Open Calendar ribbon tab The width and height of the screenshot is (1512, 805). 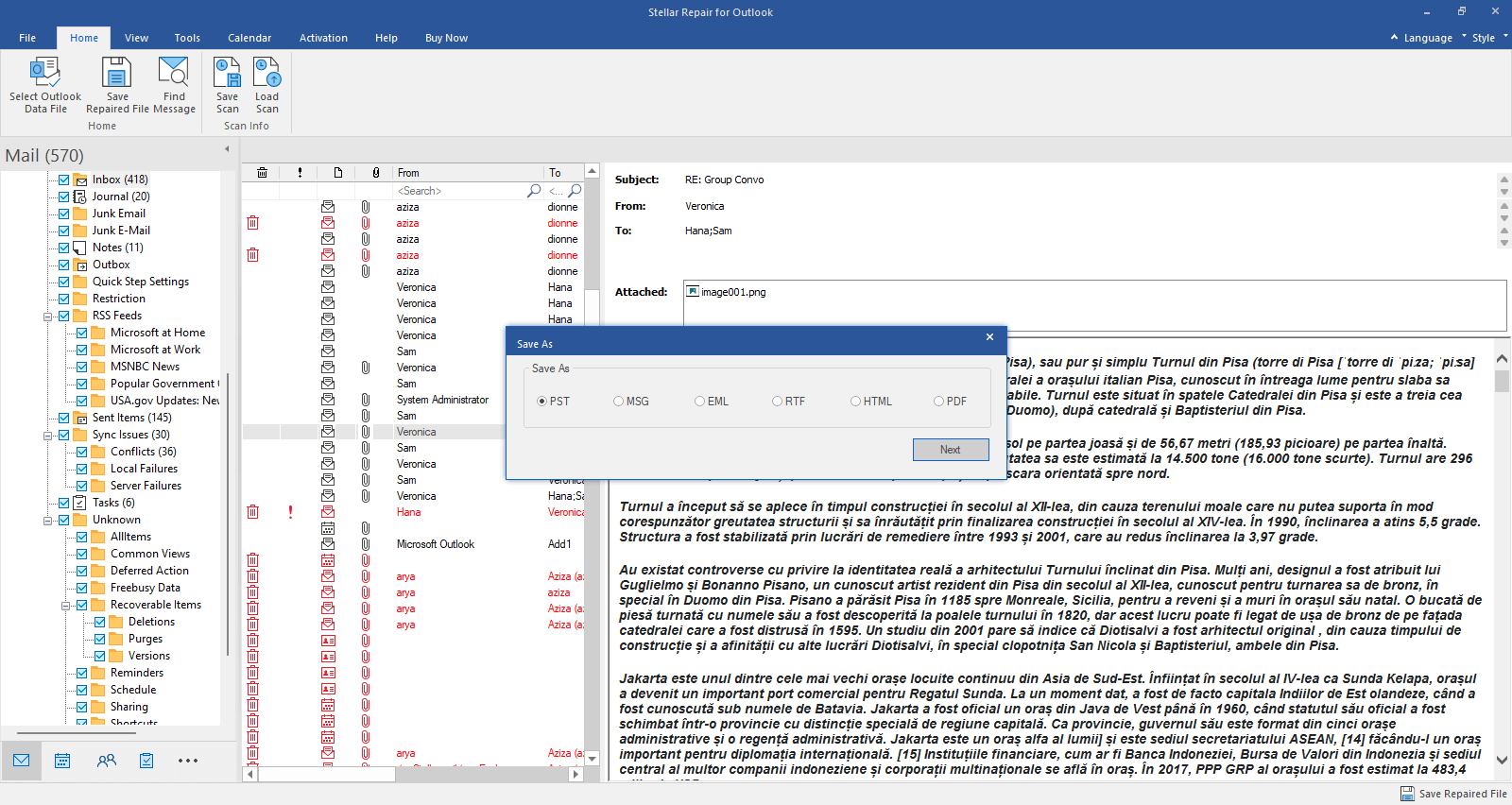click(x=249, y=38)
